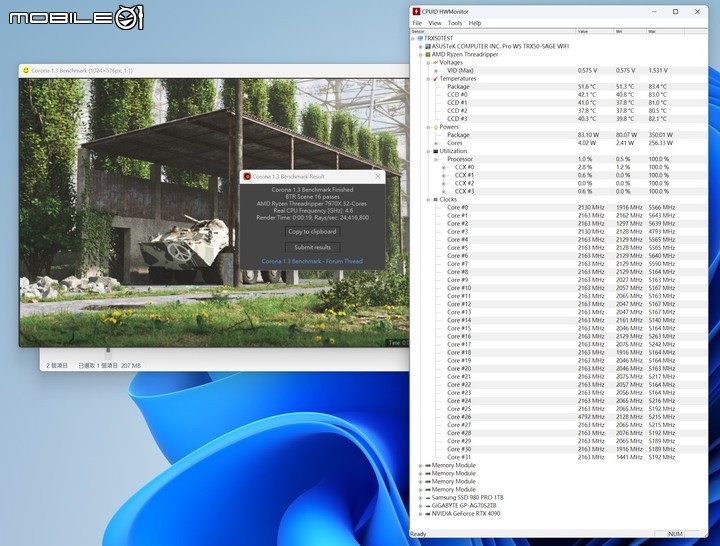720x546 pixels.
Task: Click the Utilization section icon
Action: [435, 151]
